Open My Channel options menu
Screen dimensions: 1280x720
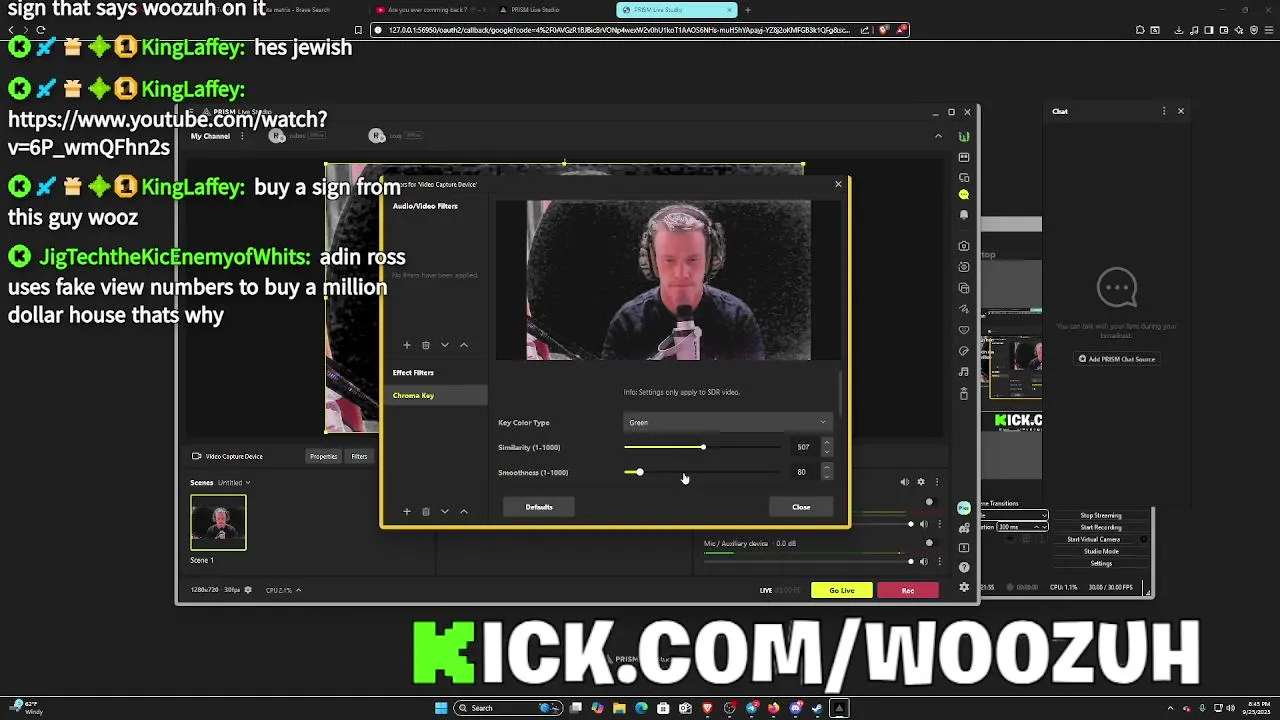pos(241,136)
